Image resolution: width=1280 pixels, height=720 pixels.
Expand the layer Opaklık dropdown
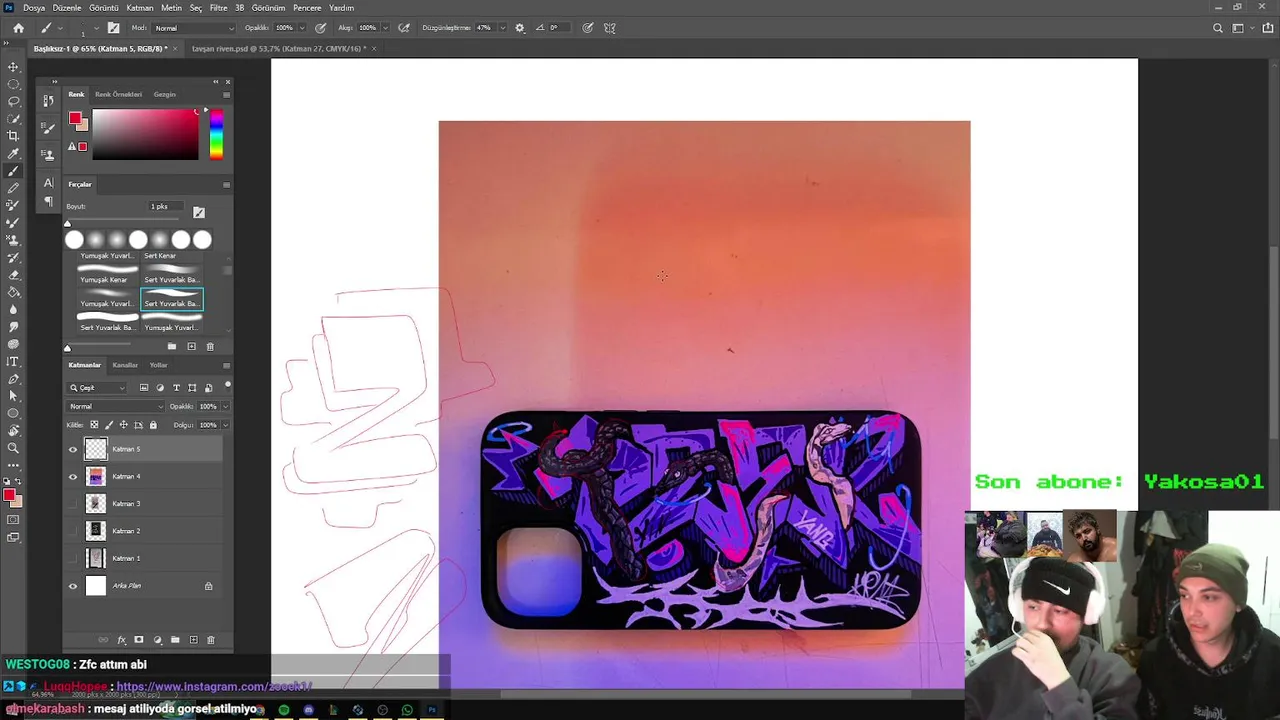tap(225, 407)
